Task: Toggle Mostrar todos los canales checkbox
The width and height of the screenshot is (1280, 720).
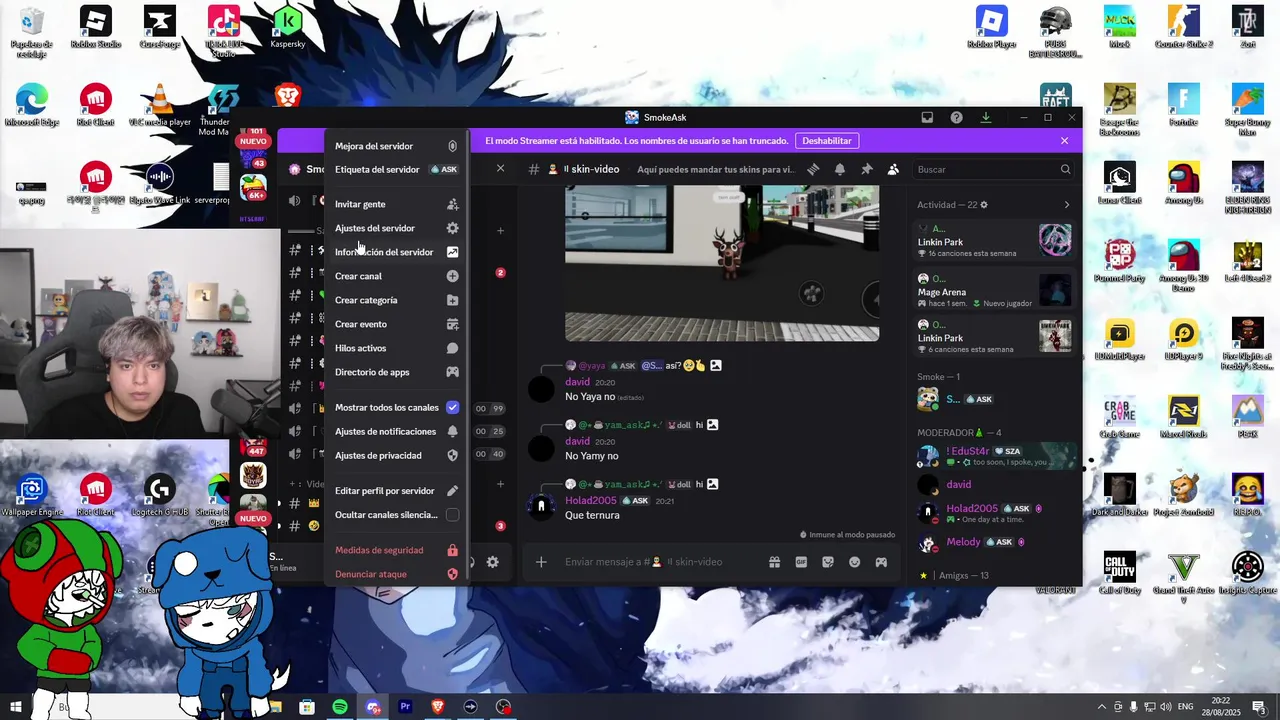Action: coord(452,408)
